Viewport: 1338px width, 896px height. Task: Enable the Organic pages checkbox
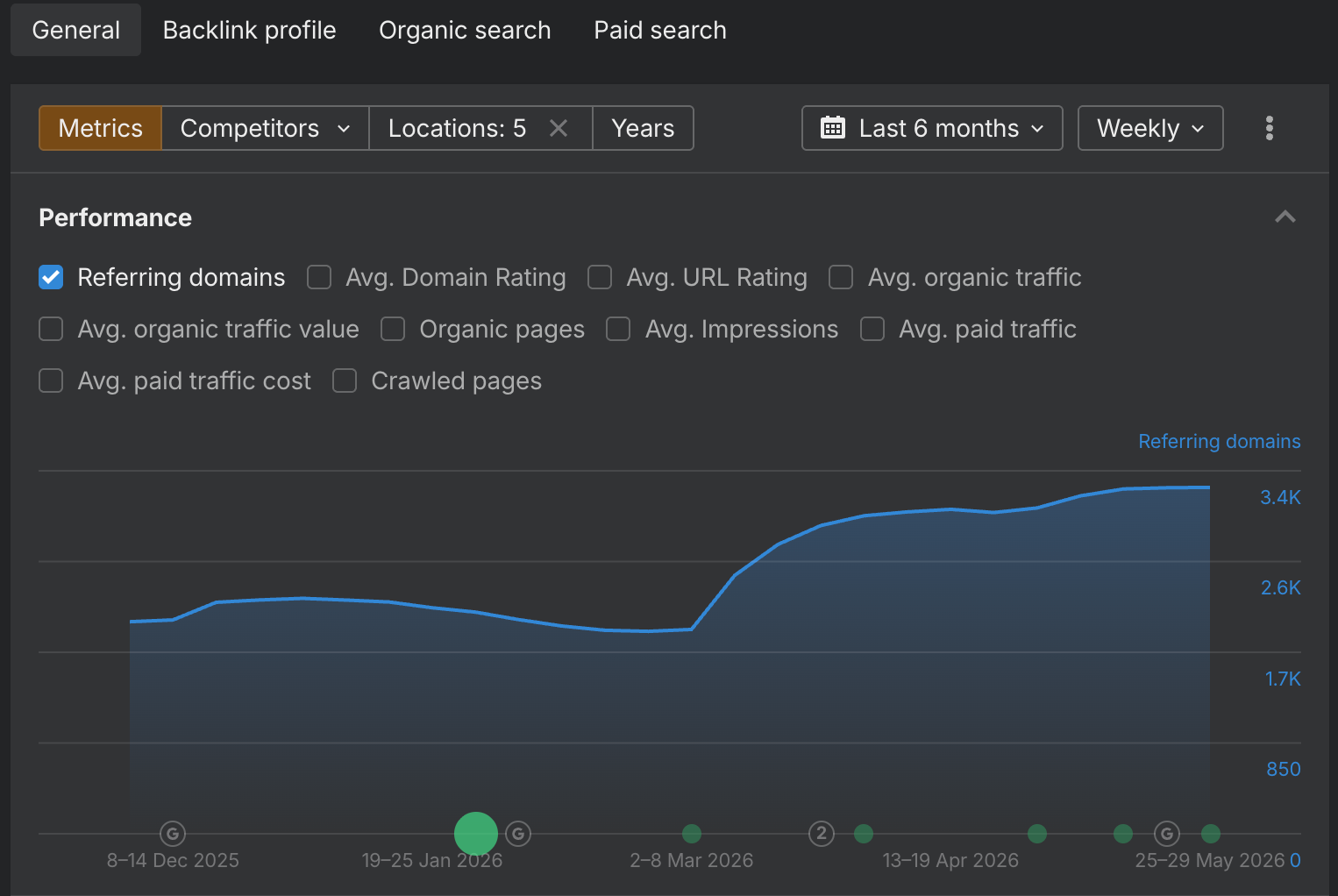coord(393,329)
